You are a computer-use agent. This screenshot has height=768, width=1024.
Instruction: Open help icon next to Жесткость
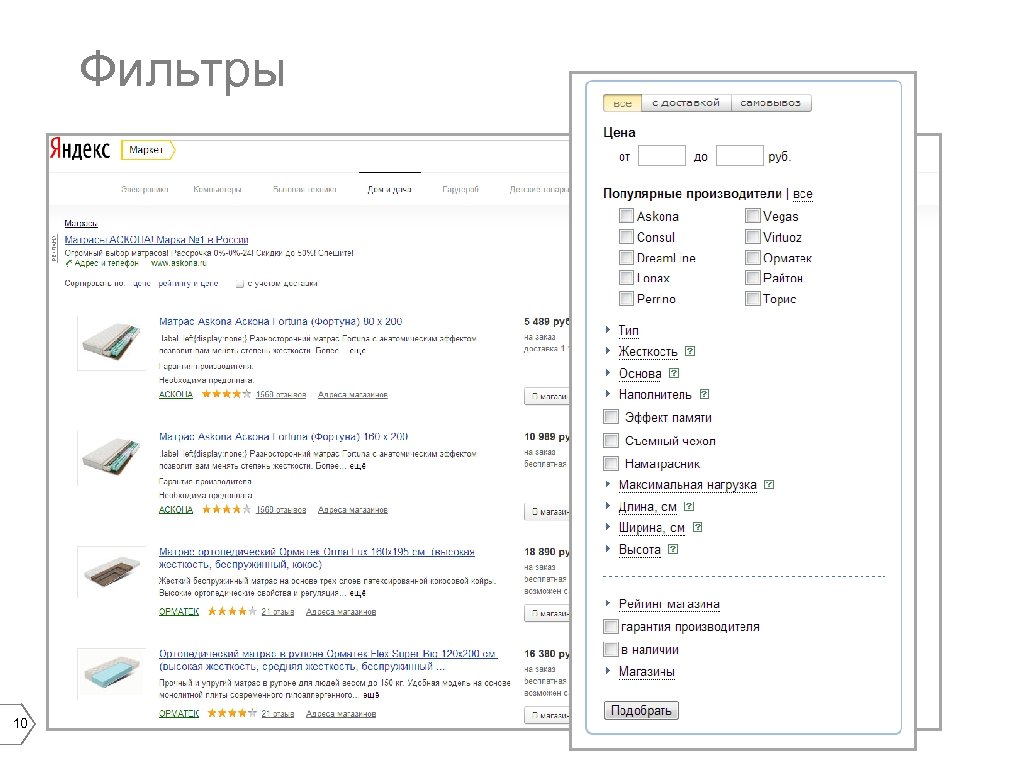point(690,351)
